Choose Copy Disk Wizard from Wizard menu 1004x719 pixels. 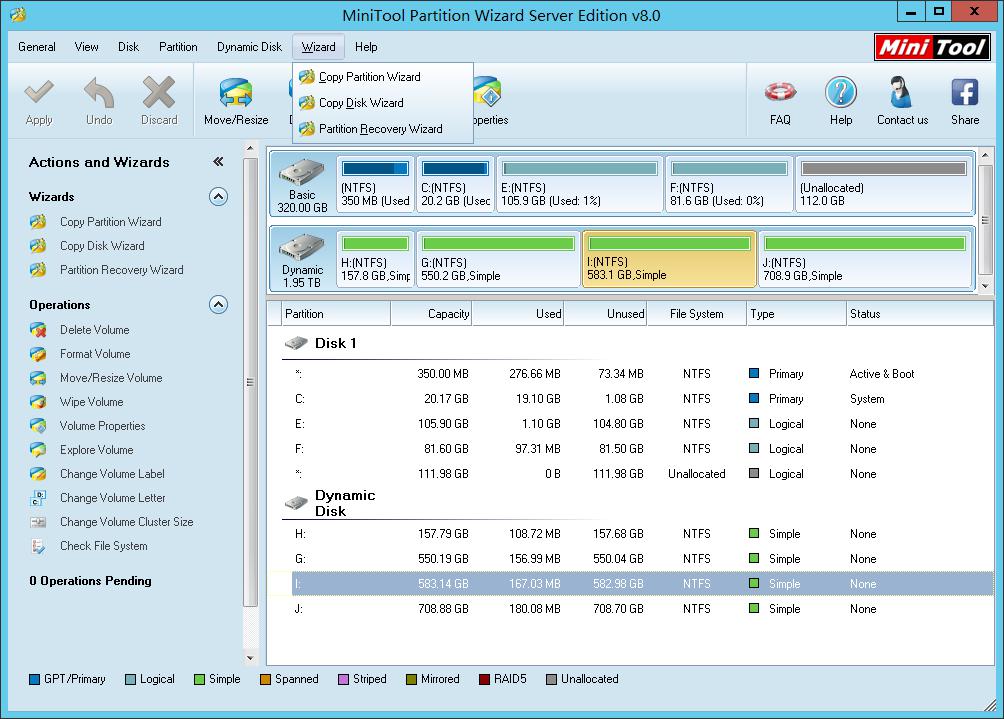pos(382,103)
